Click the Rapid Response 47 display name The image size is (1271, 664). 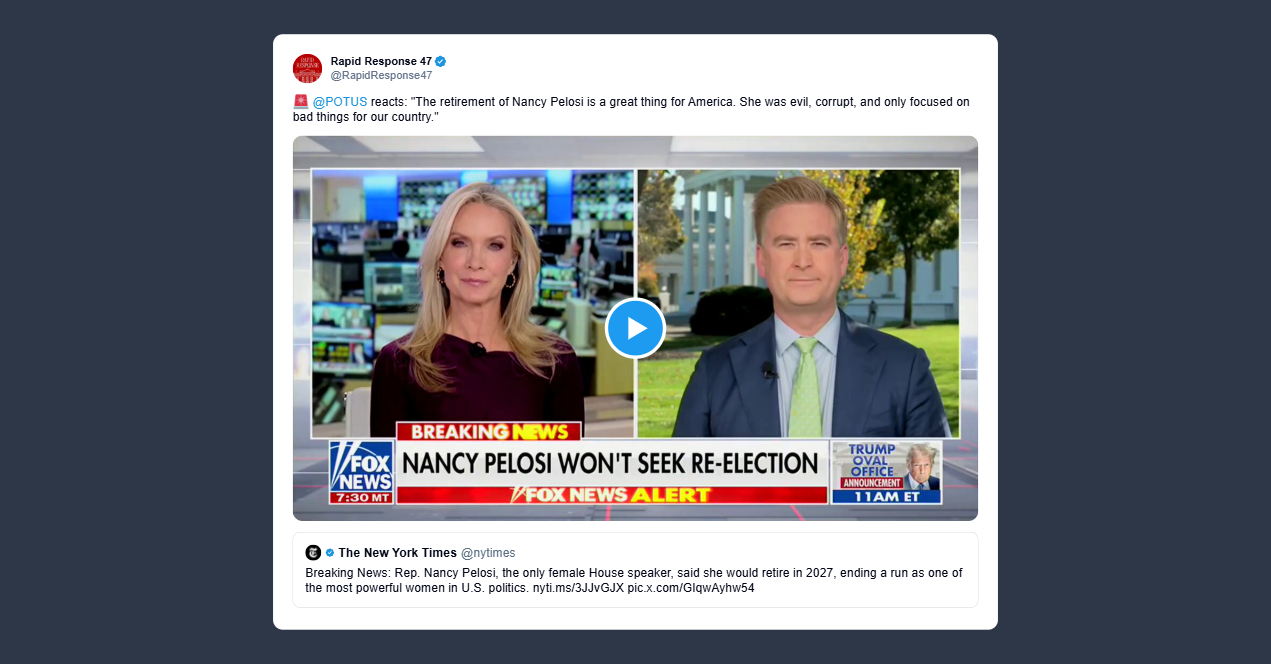381,61
